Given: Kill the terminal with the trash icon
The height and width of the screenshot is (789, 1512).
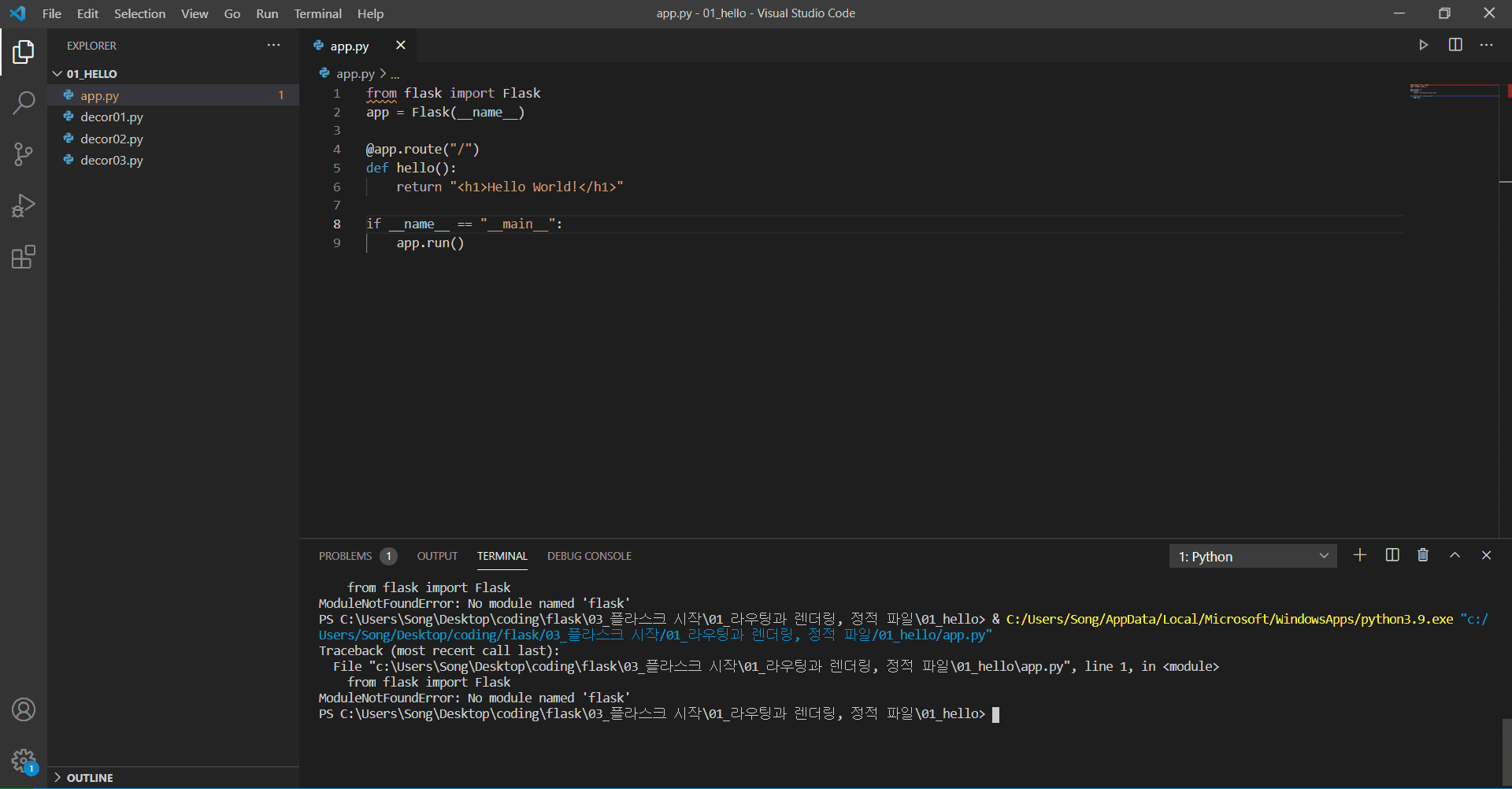Looking at the screenshot, I should 1423,555.
